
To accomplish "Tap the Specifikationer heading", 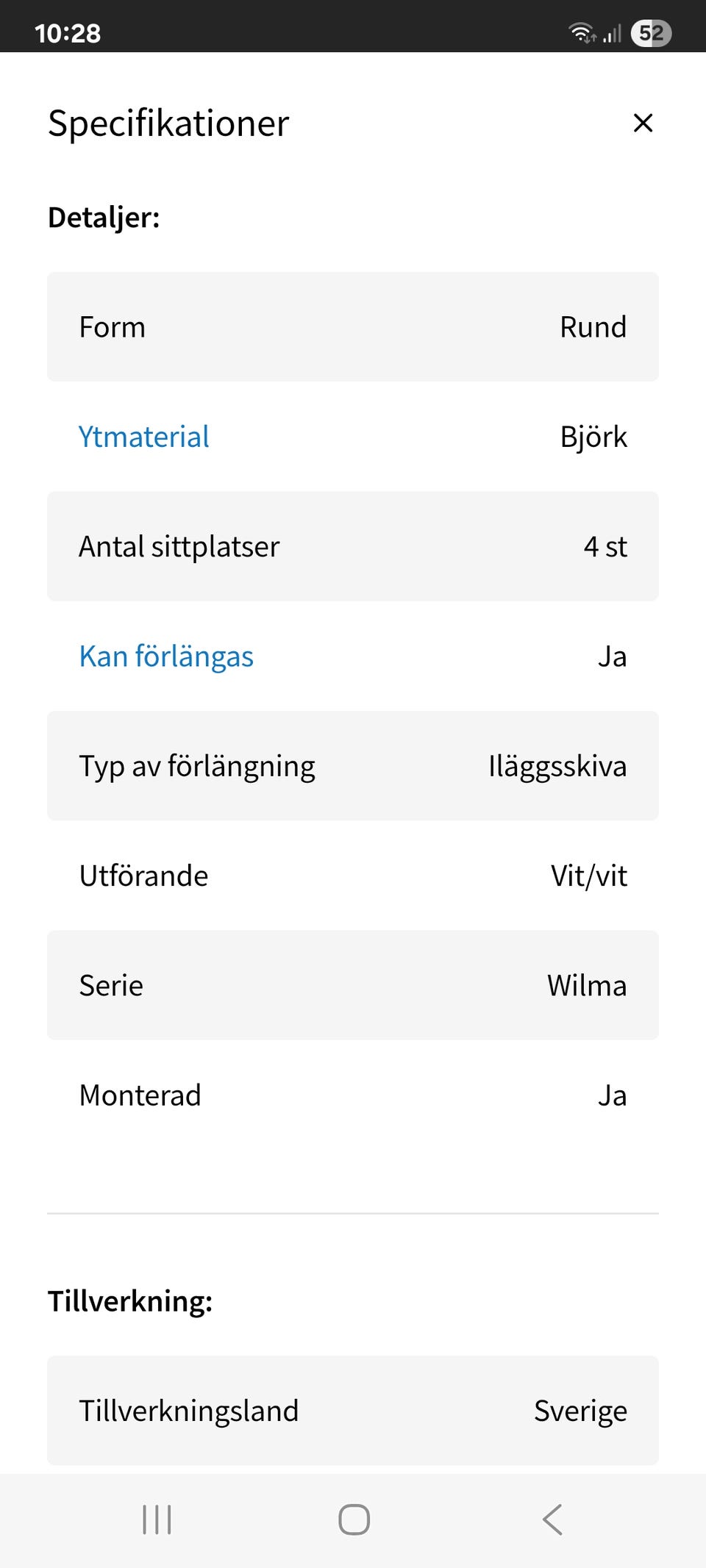I will click(x=168, y=123).
